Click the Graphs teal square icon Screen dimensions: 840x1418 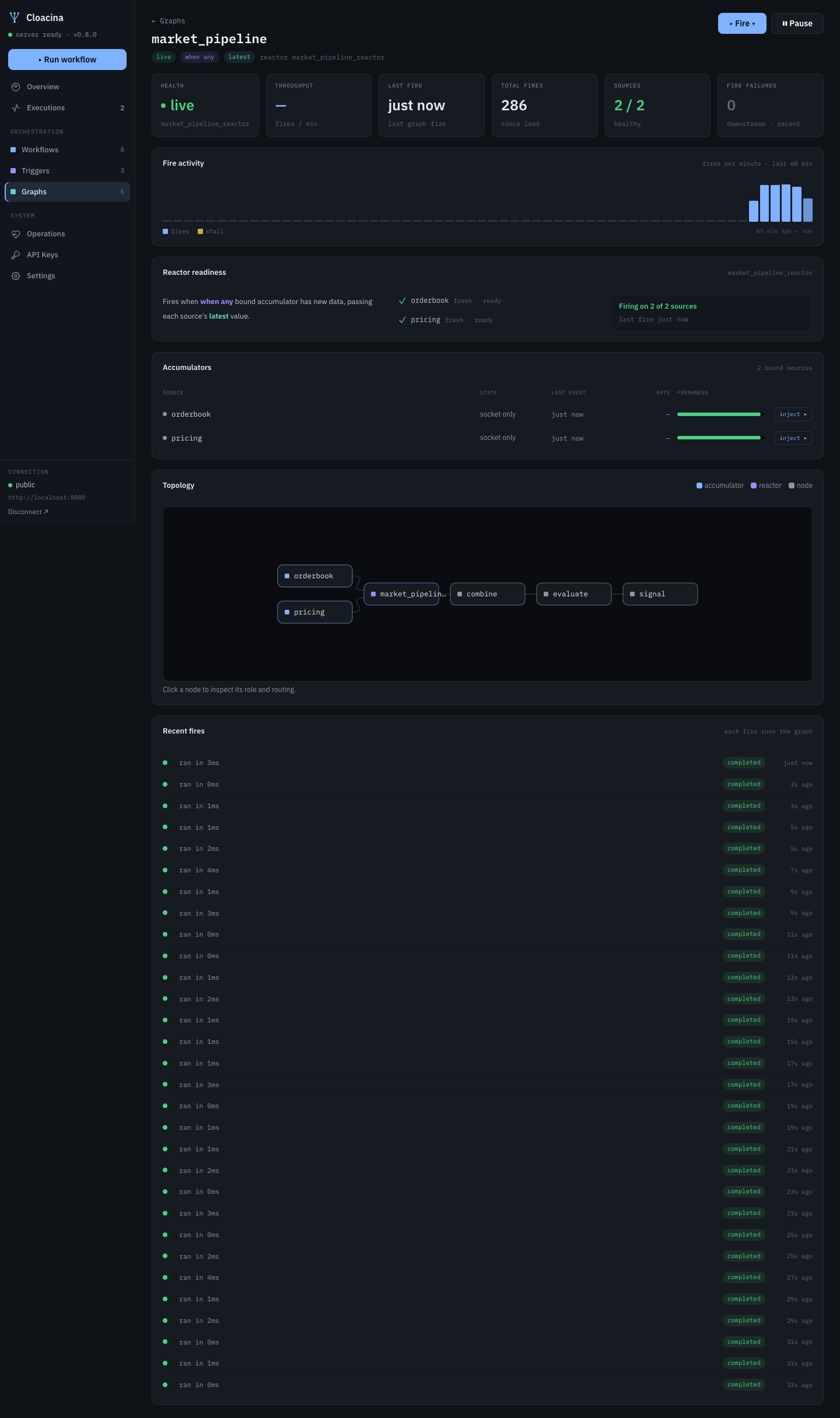coord(13,192)
